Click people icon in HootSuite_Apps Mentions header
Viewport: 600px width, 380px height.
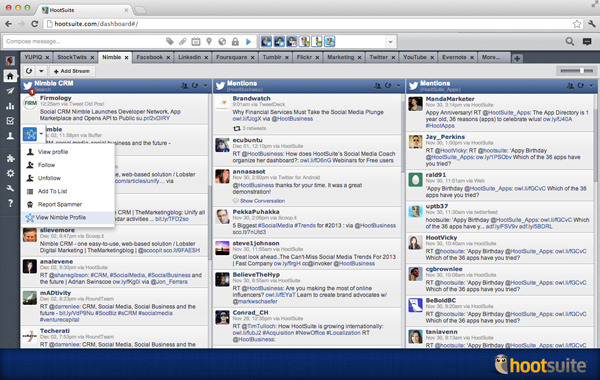tap(570, 85)
